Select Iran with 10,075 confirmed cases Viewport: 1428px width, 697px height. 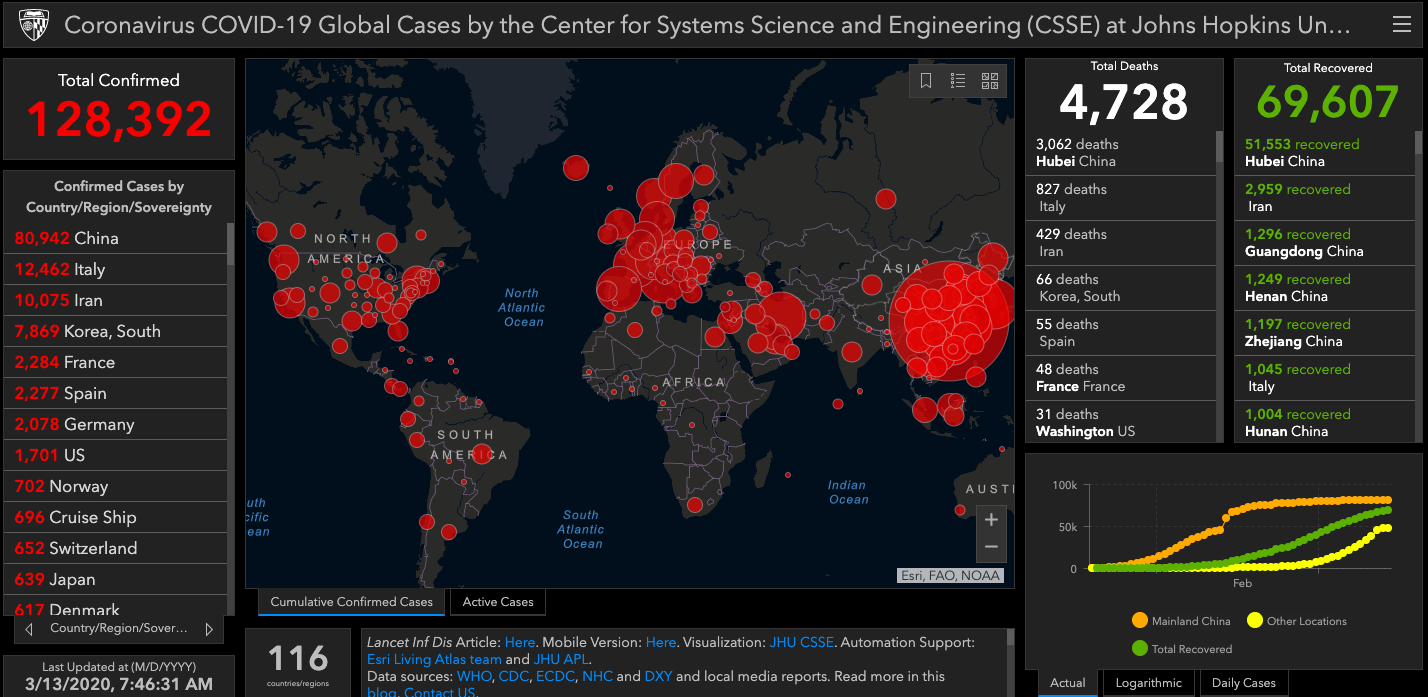point(116,300)
